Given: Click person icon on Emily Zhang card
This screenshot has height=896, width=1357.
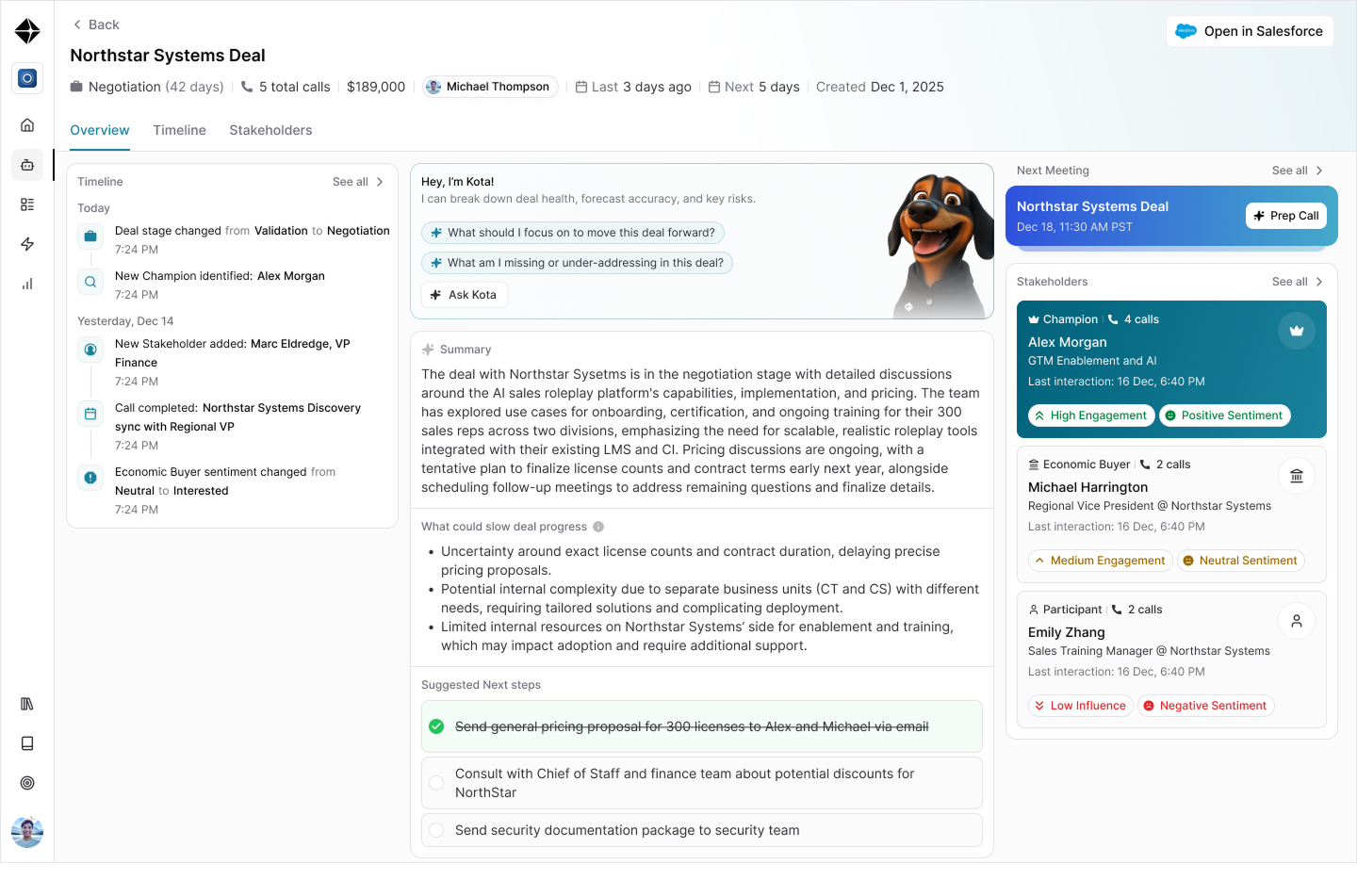Looking at the screenshot, I should pyautogui.click(x=1297, y=621).
